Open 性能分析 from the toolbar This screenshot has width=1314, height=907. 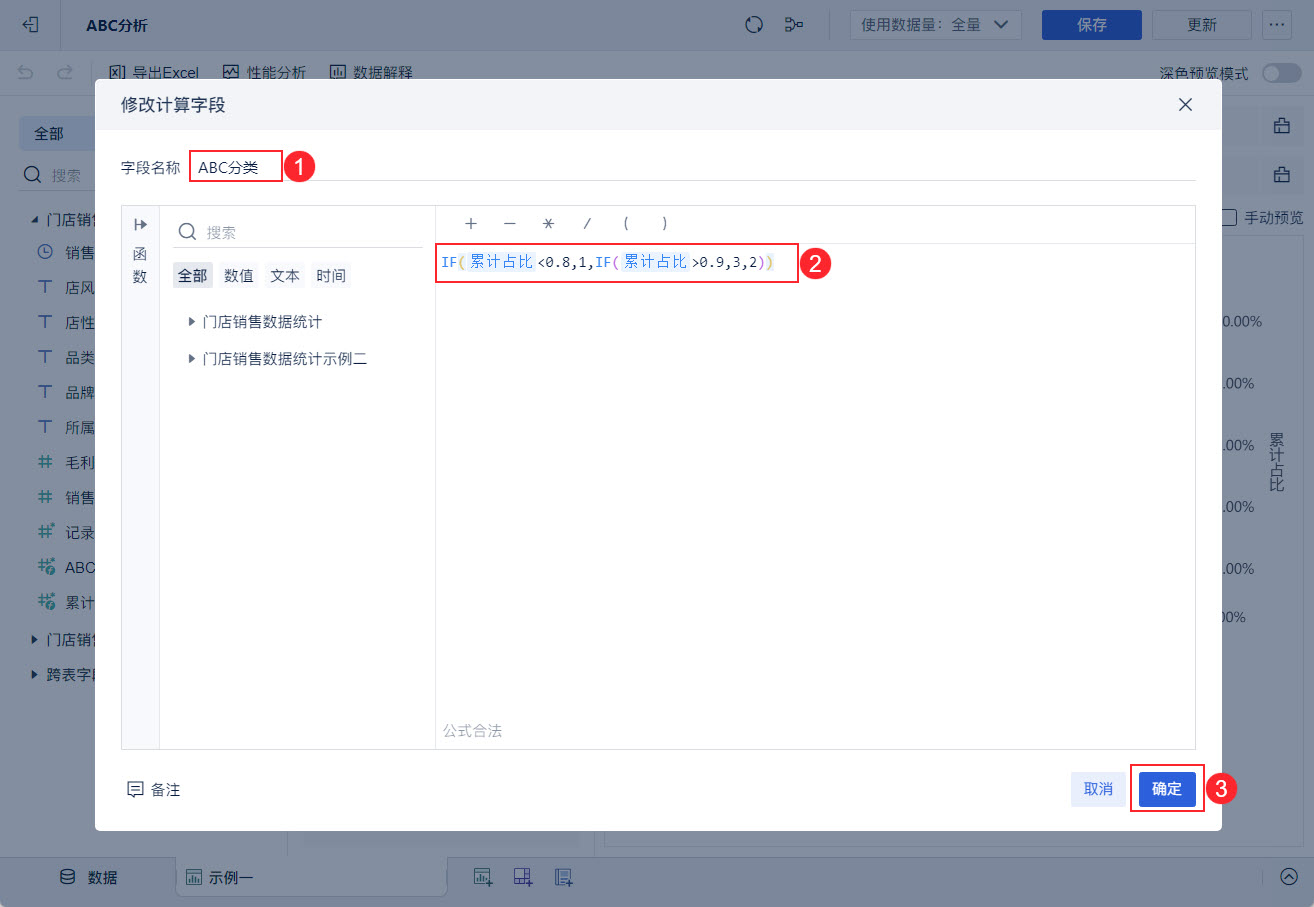point(264,72)
